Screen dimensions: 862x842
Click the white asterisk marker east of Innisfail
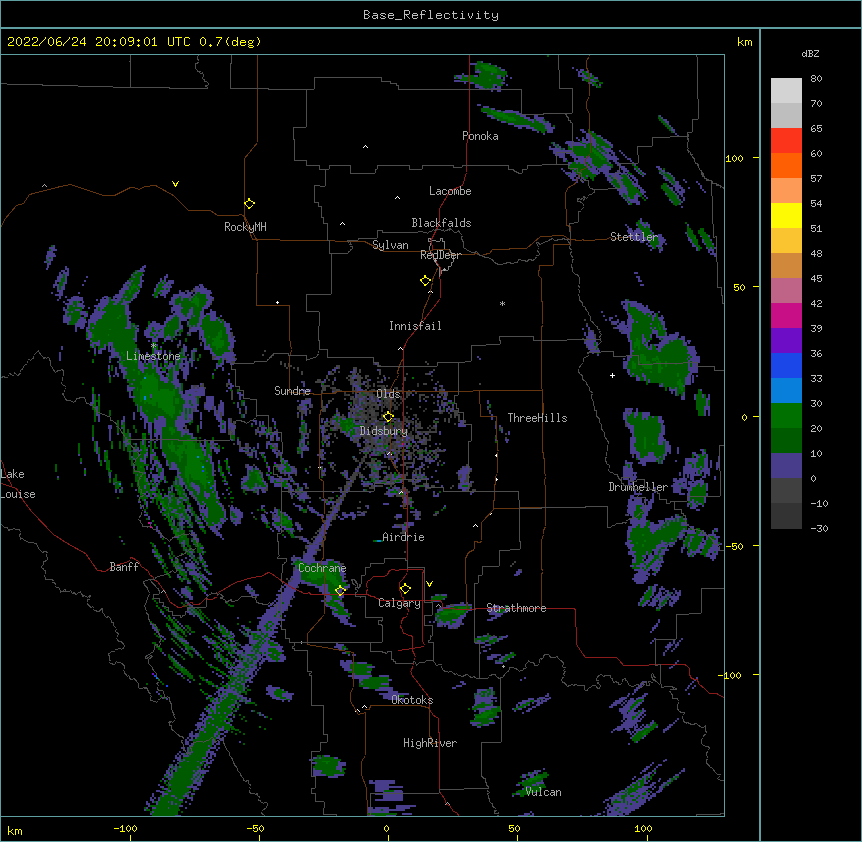click(502, 303)
